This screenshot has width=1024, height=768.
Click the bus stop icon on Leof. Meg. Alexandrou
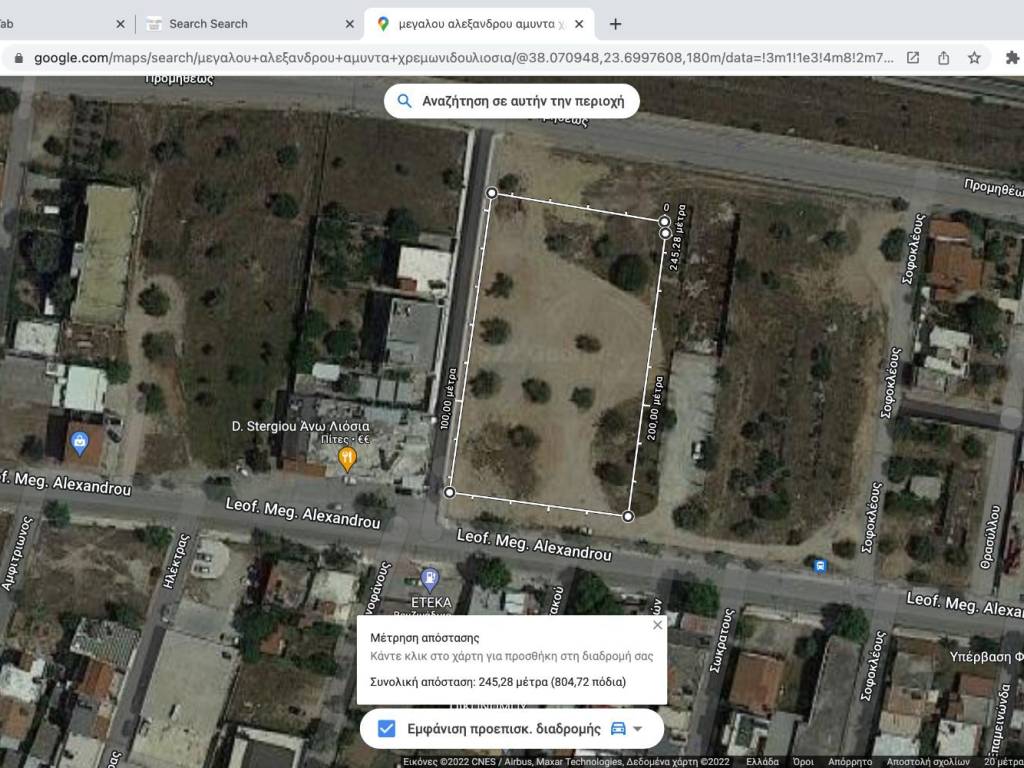pyautogui.click(x=820, y=565)
